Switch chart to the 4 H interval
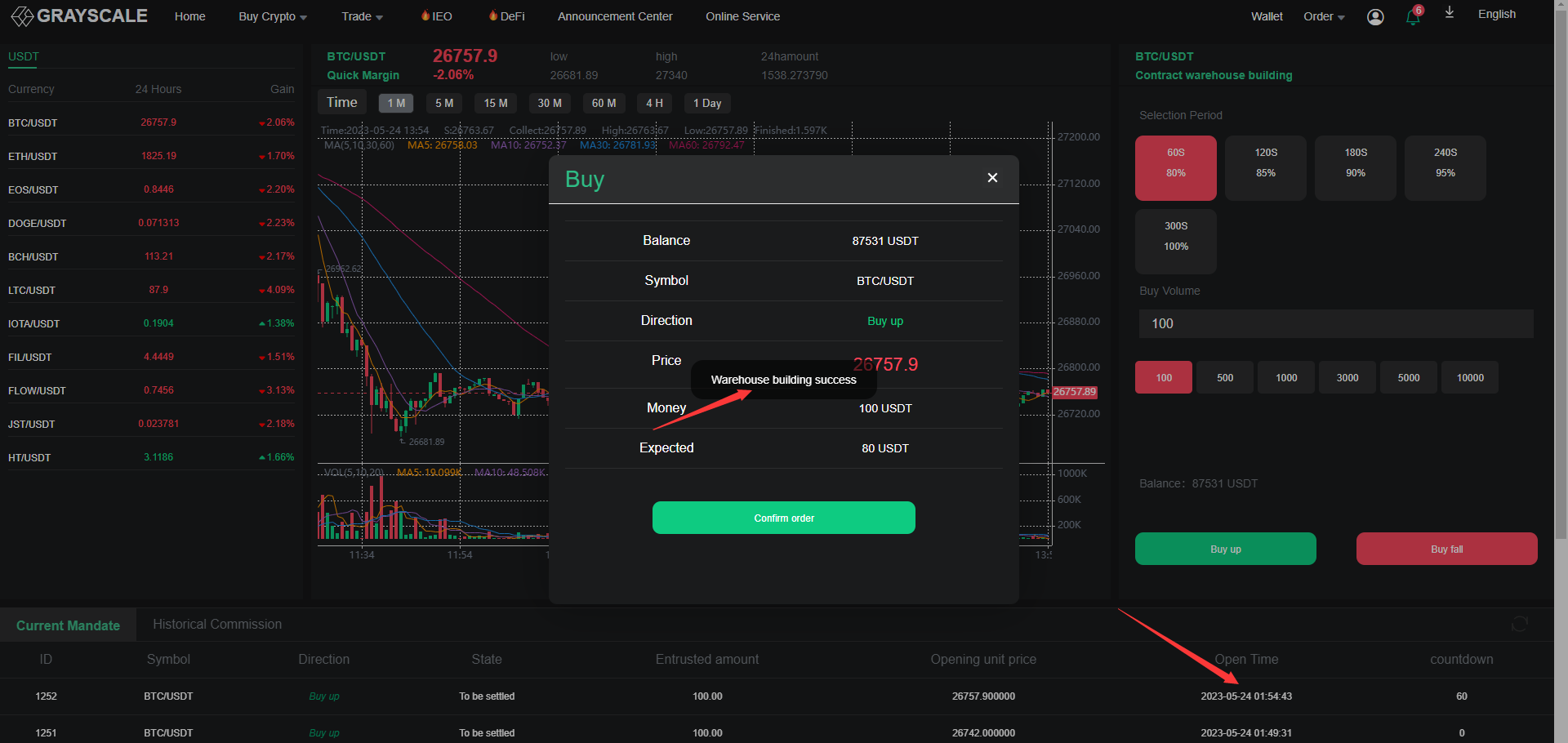The height and width of the screenshot is (743, 1568). pos(654,103)
